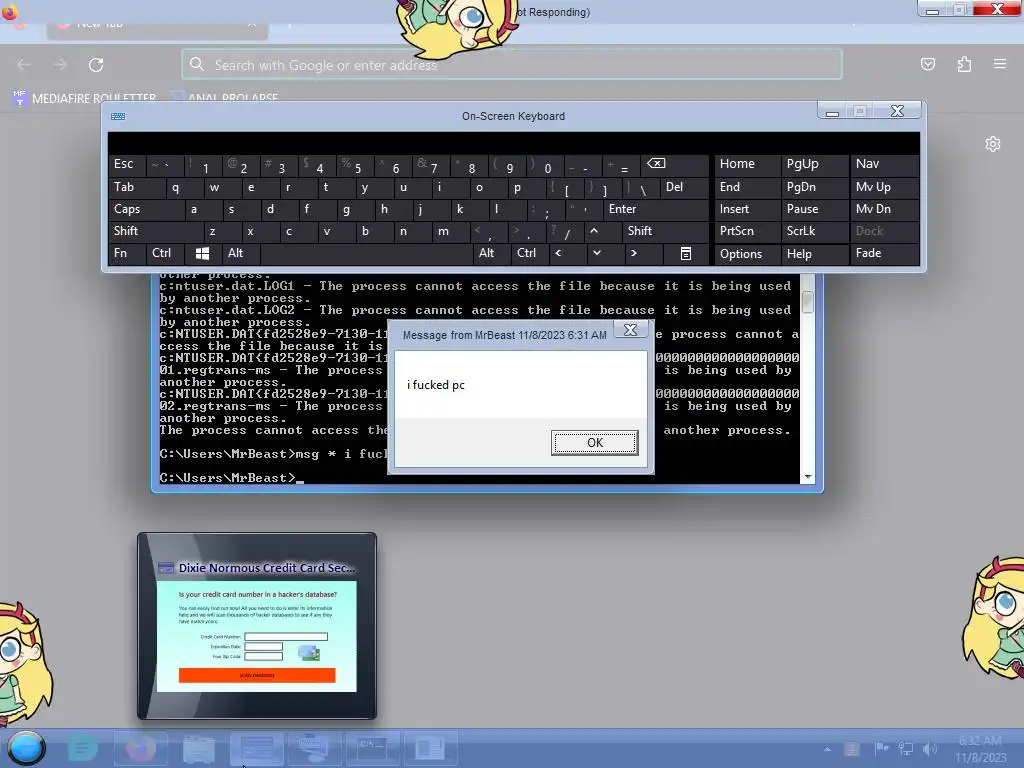The image size is (1024, 768).
Task: Open the Firefox hamburger menu
Action: tap(1000, 64)
